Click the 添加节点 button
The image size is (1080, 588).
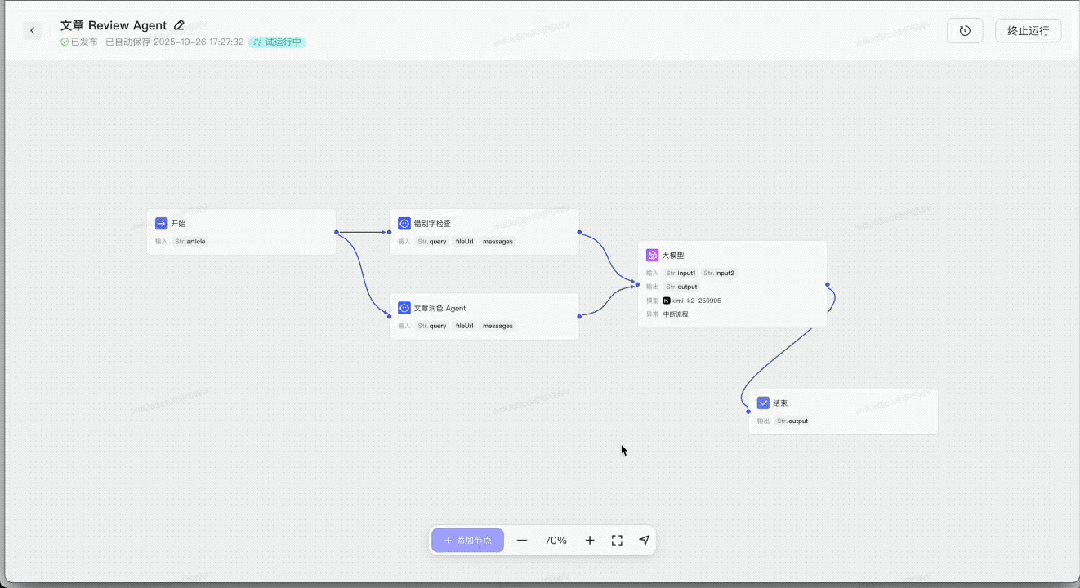coord(467,540)
